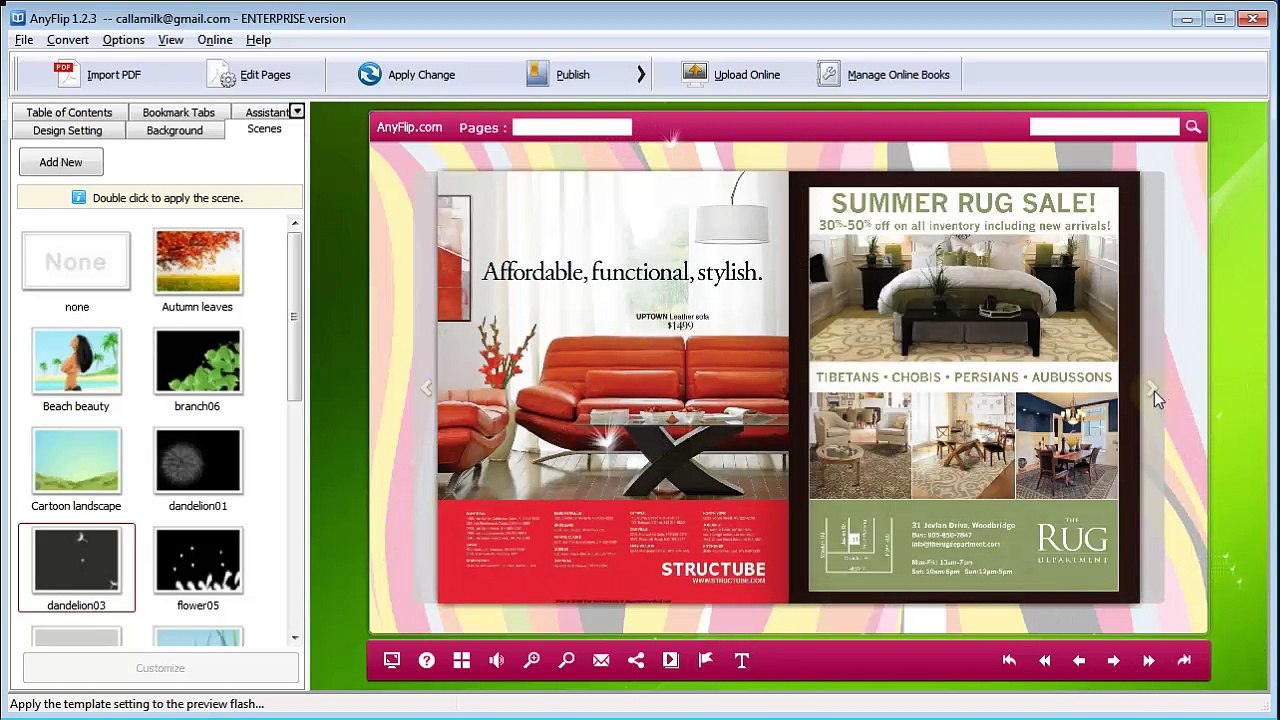Go to next page with the right arrow in the bottom bar

[x=1113, y=660]
